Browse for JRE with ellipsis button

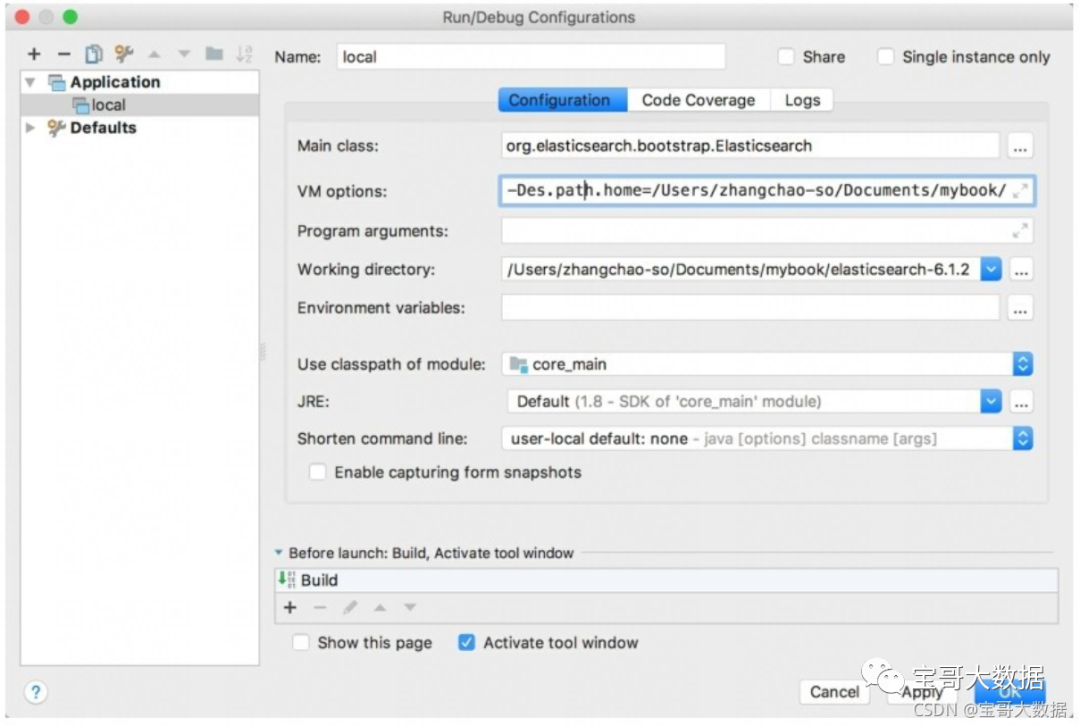point(1021,402)
